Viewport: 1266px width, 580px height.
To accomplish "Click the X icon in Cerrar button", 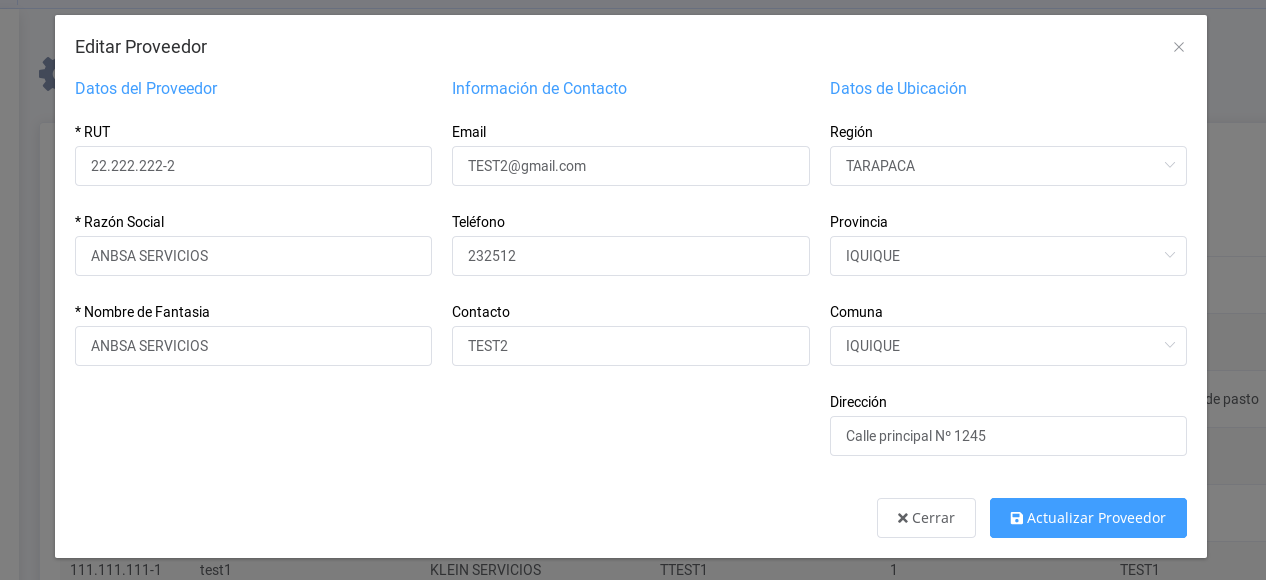I will point(902,518).
